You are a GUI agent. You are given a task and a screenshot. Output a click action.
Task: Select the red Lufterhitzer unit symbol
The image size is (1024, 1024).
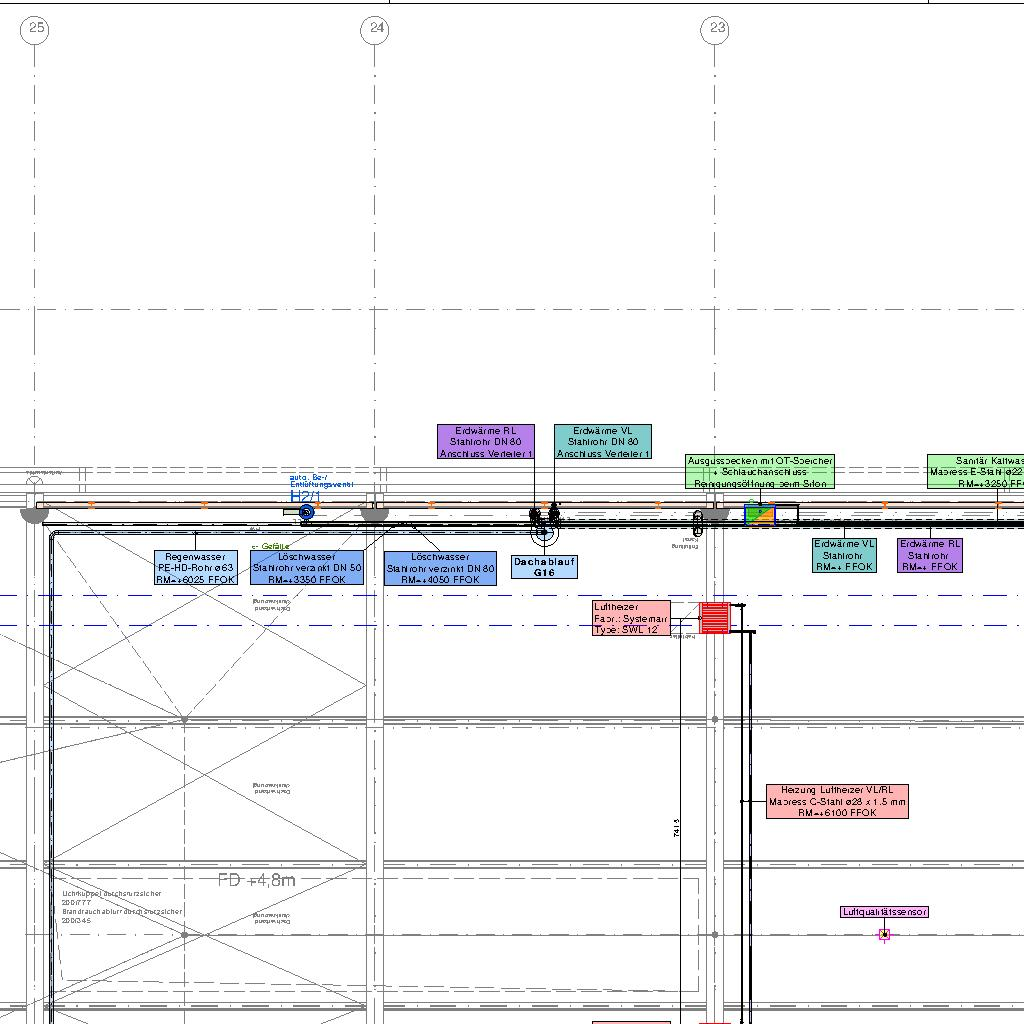[x=715, y=617]
